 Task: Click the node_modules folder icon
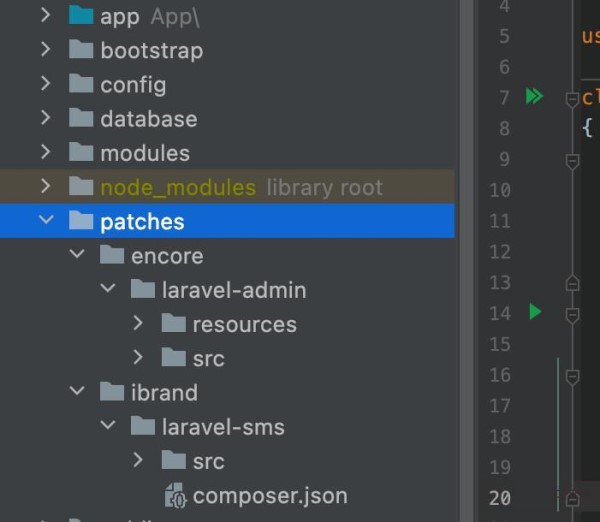coord(81,187)
